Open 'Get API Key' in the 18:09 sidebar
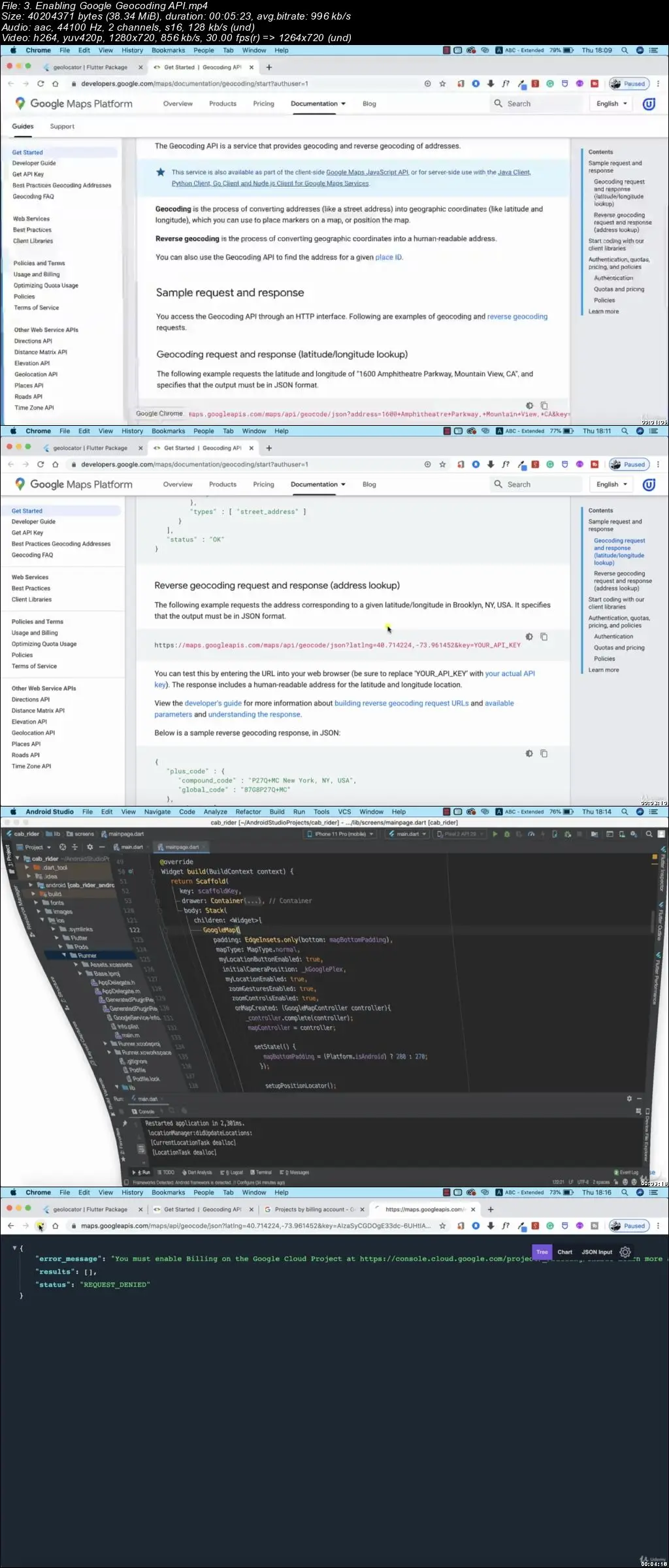 [x=28, y=174]
